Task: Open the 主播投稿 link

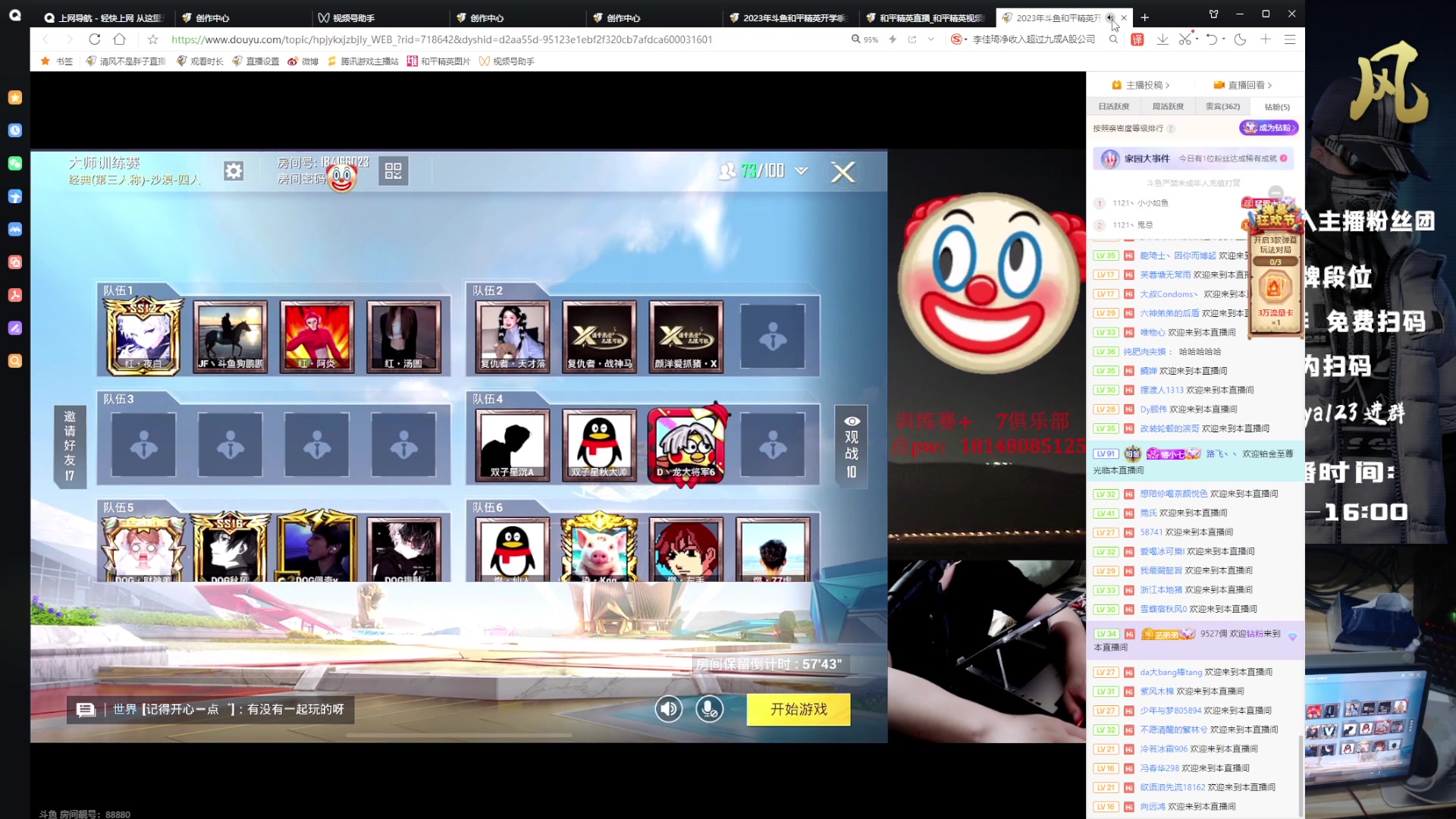Action: pos(1141,85)
